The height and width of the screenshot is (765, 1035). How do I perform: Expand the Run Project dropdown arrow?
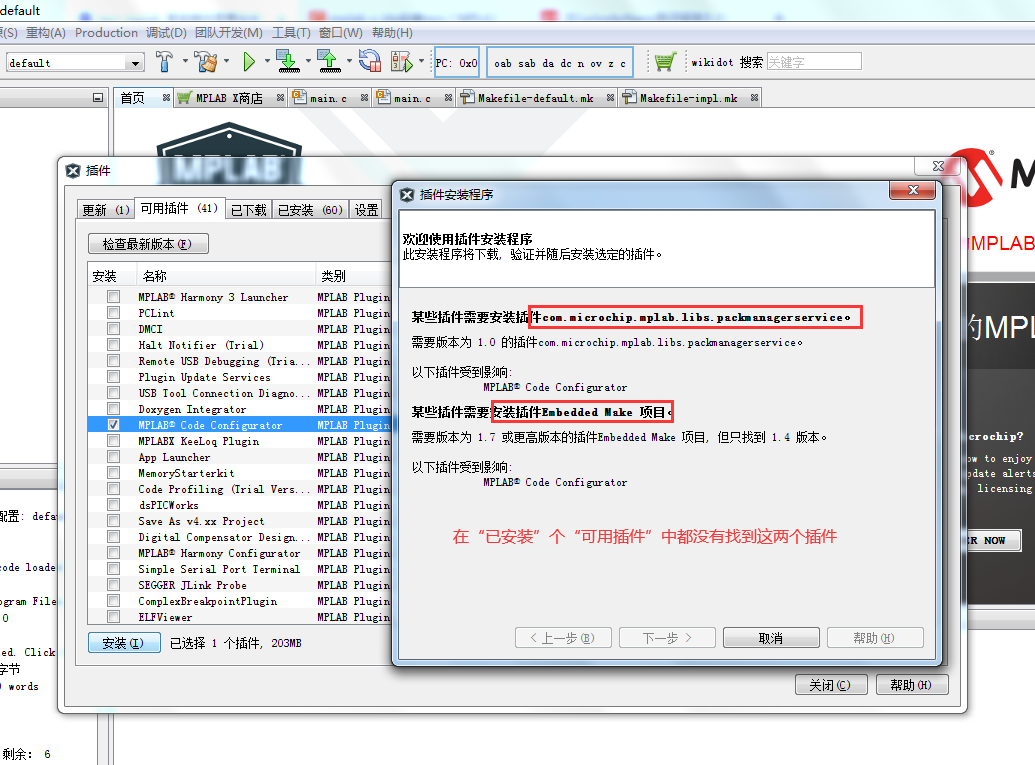(x=267, y=61)
